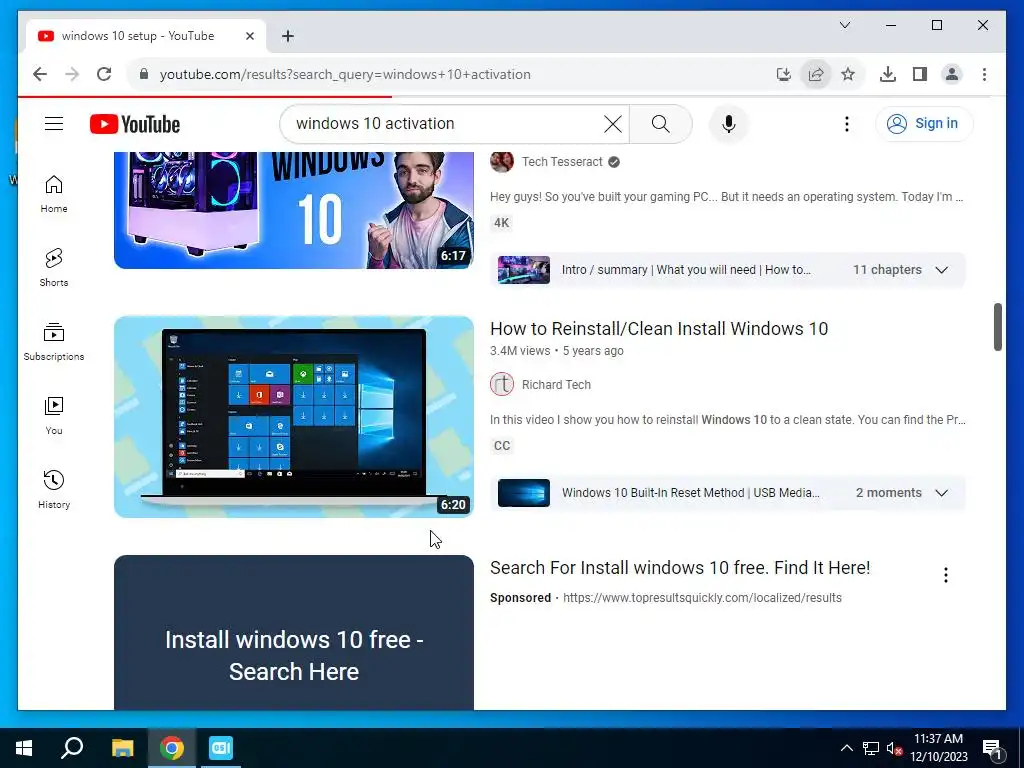This screenshot has width=1024, height=768.
Task: Play the 6:20 Windows 10 laptop thumbnail
Action: pos(294,417)
